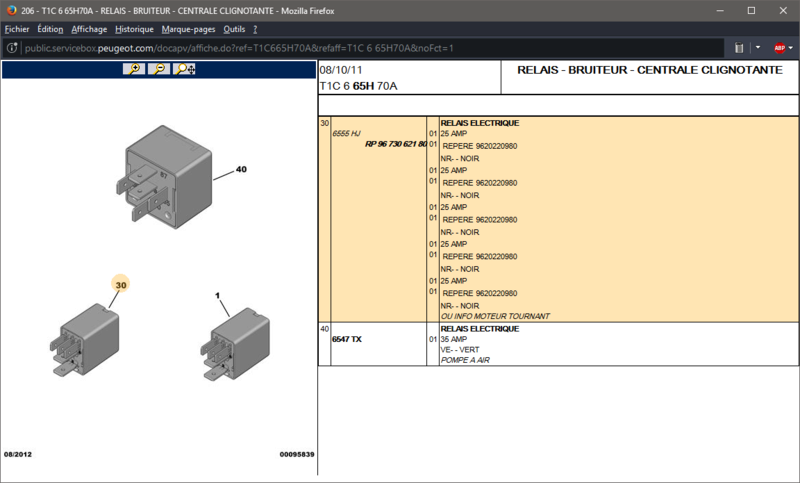Click replacement reference RP 96 730 621 80
This screenshot has width=800, height=483.
point(396,144)
